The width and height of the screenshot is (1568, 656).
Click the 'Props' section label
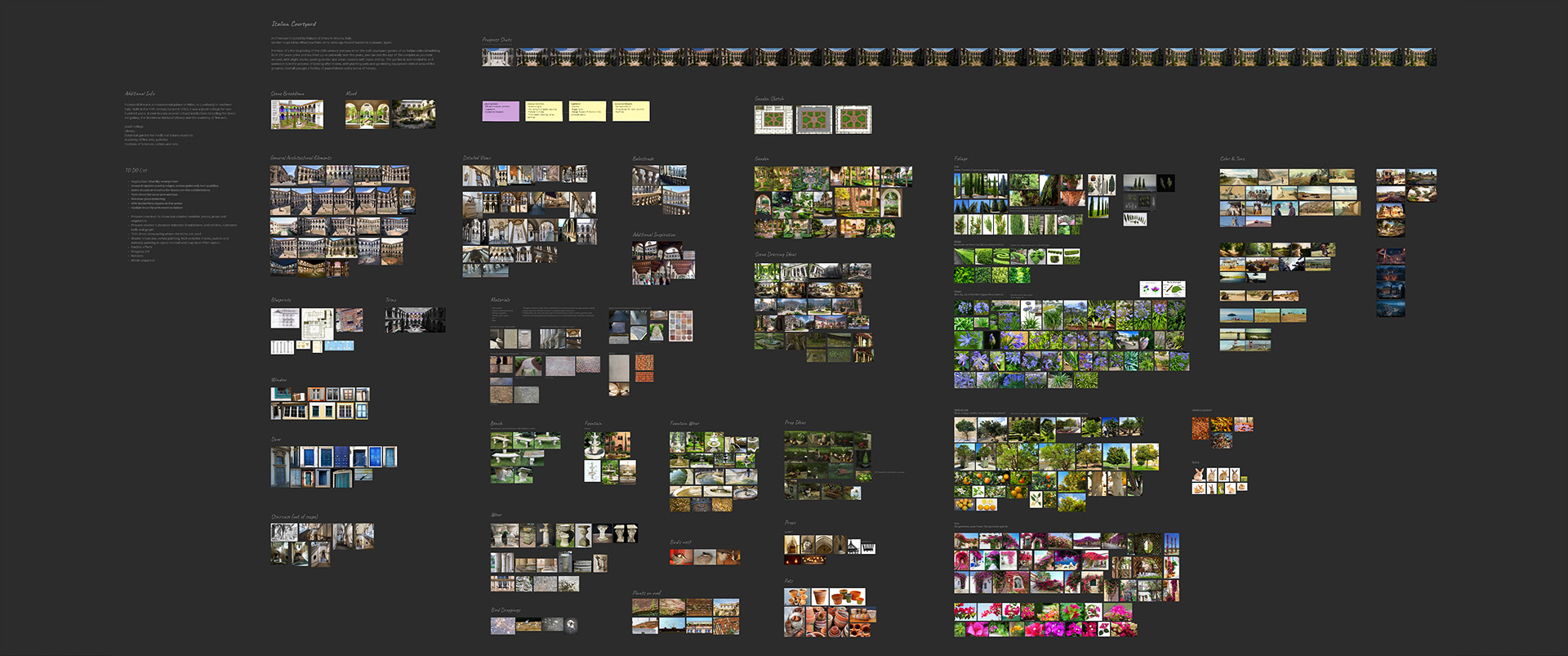(791, 523)
